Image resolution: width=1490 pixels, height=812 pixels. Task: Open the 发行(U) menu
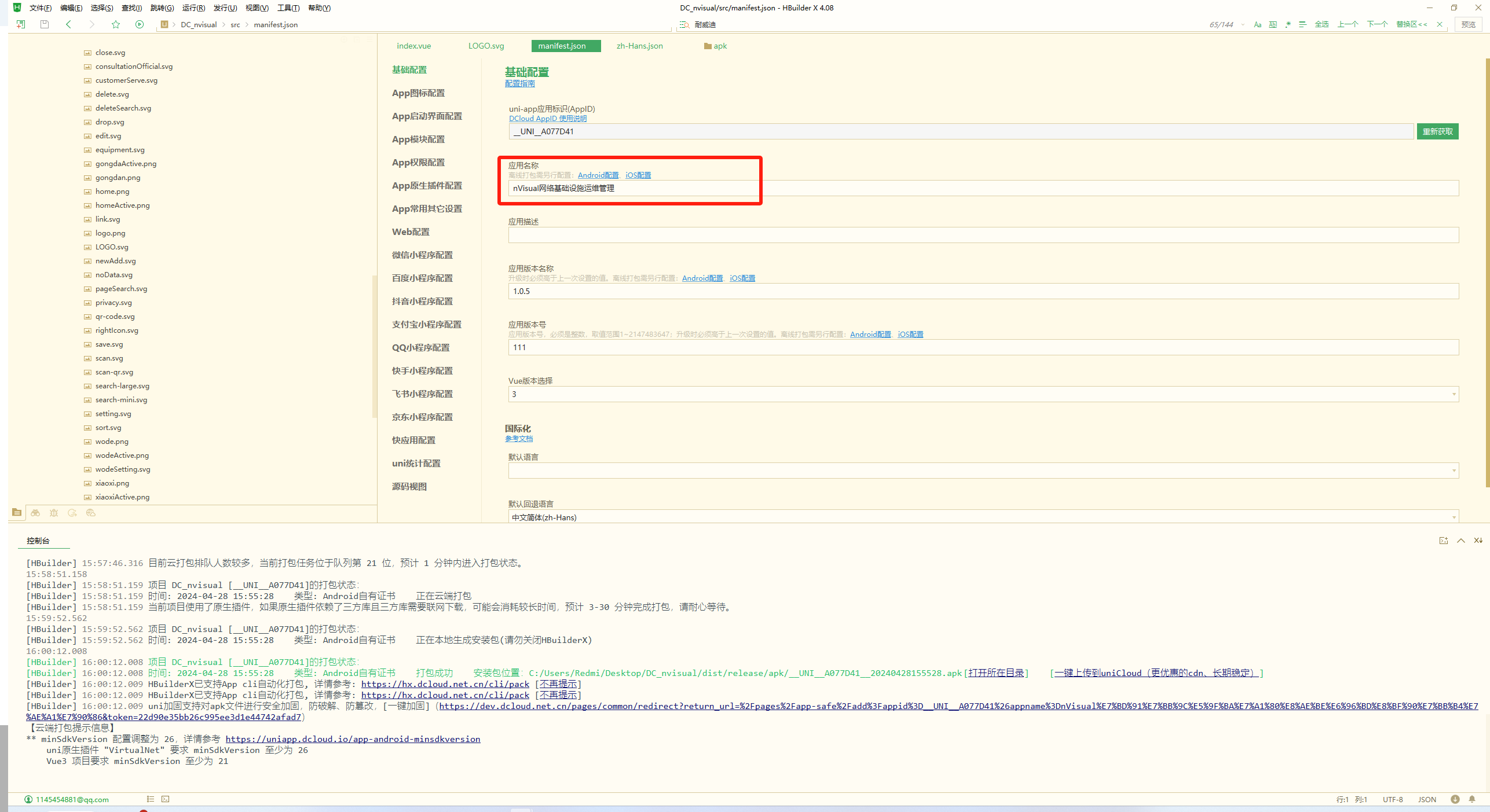pyautogui.click(x=225, y=8)
